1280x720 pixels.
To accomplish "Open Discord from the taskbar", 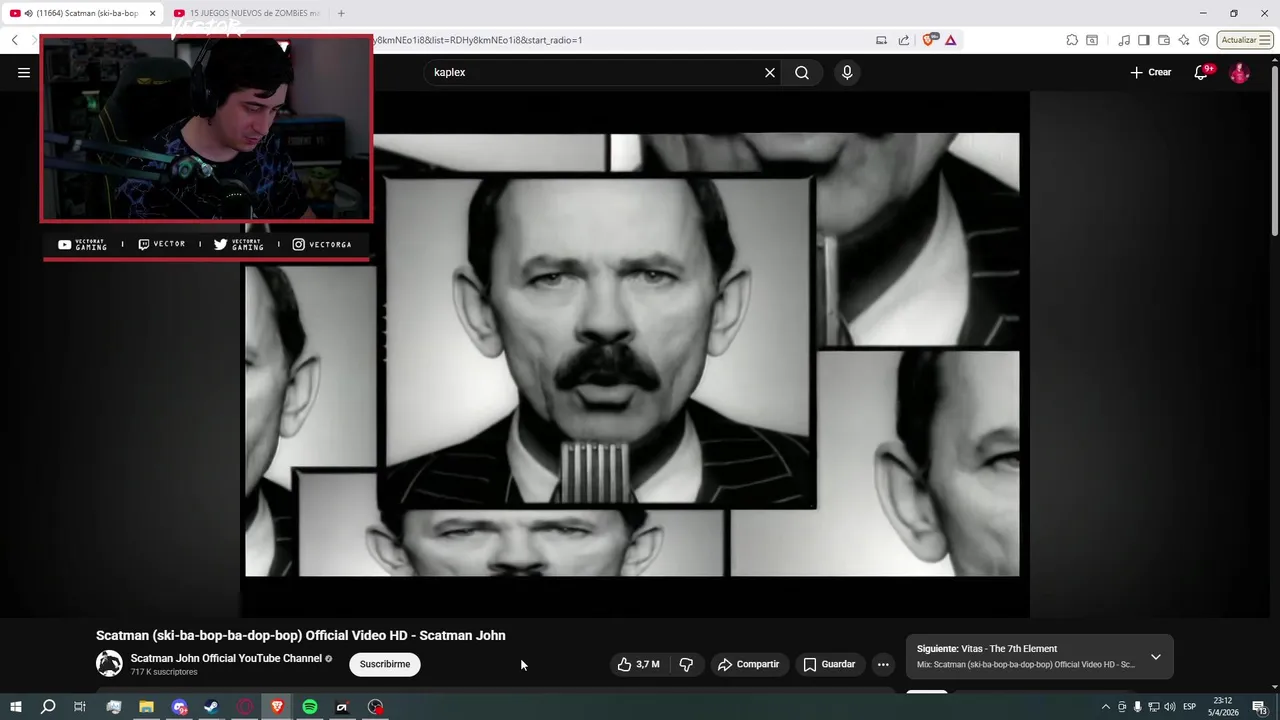I will pos(179,707).
